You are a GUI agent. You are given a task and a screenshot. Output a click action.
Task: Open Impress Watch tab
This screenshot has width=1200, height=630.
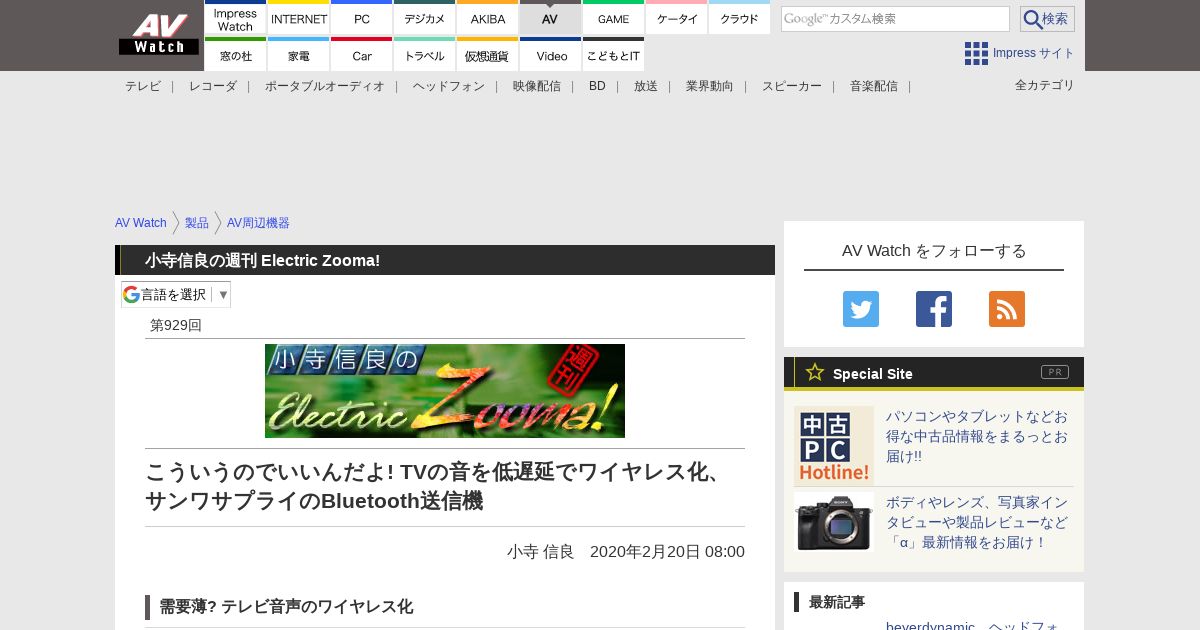[236, 18]
